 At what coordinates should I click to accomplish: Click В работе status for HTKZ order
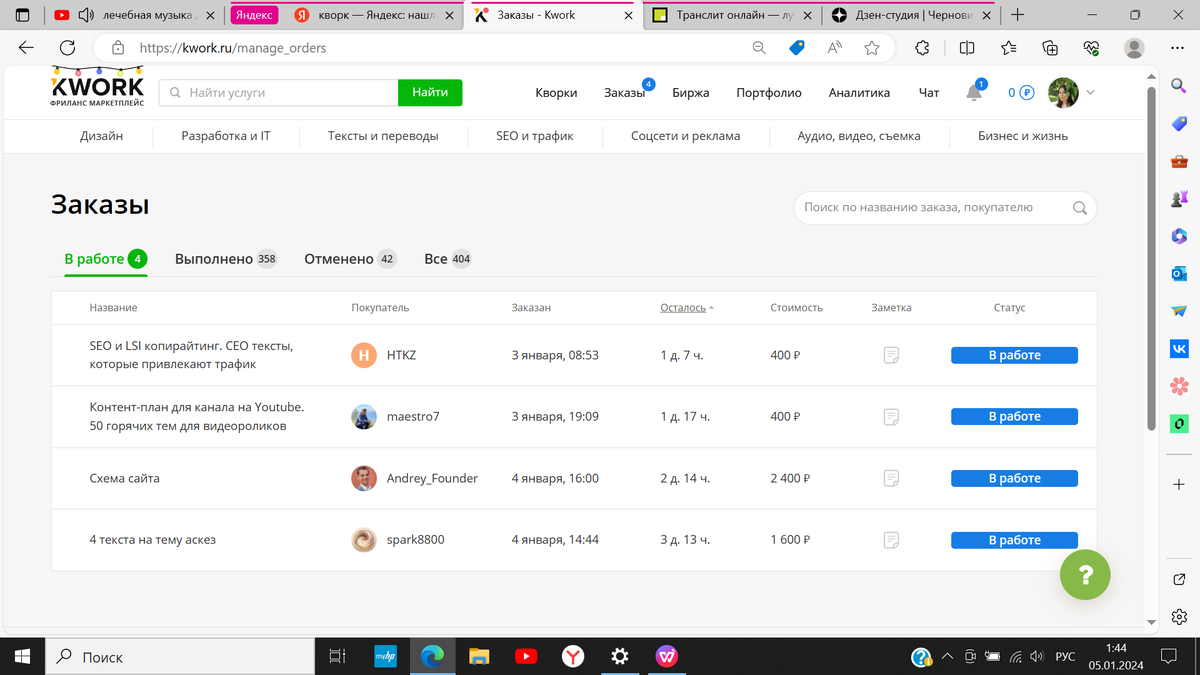tap(1014, 355)
